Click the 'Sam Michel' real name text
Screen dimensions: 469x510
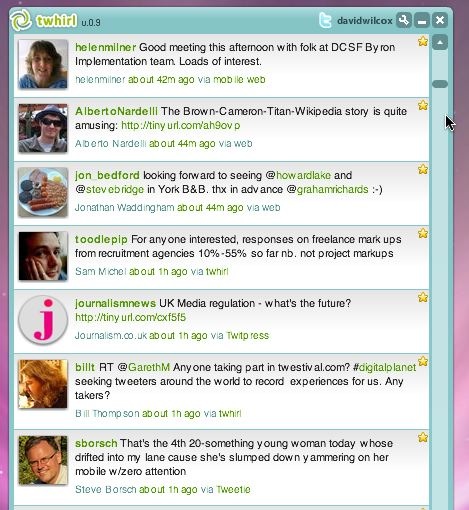point(101,271)
